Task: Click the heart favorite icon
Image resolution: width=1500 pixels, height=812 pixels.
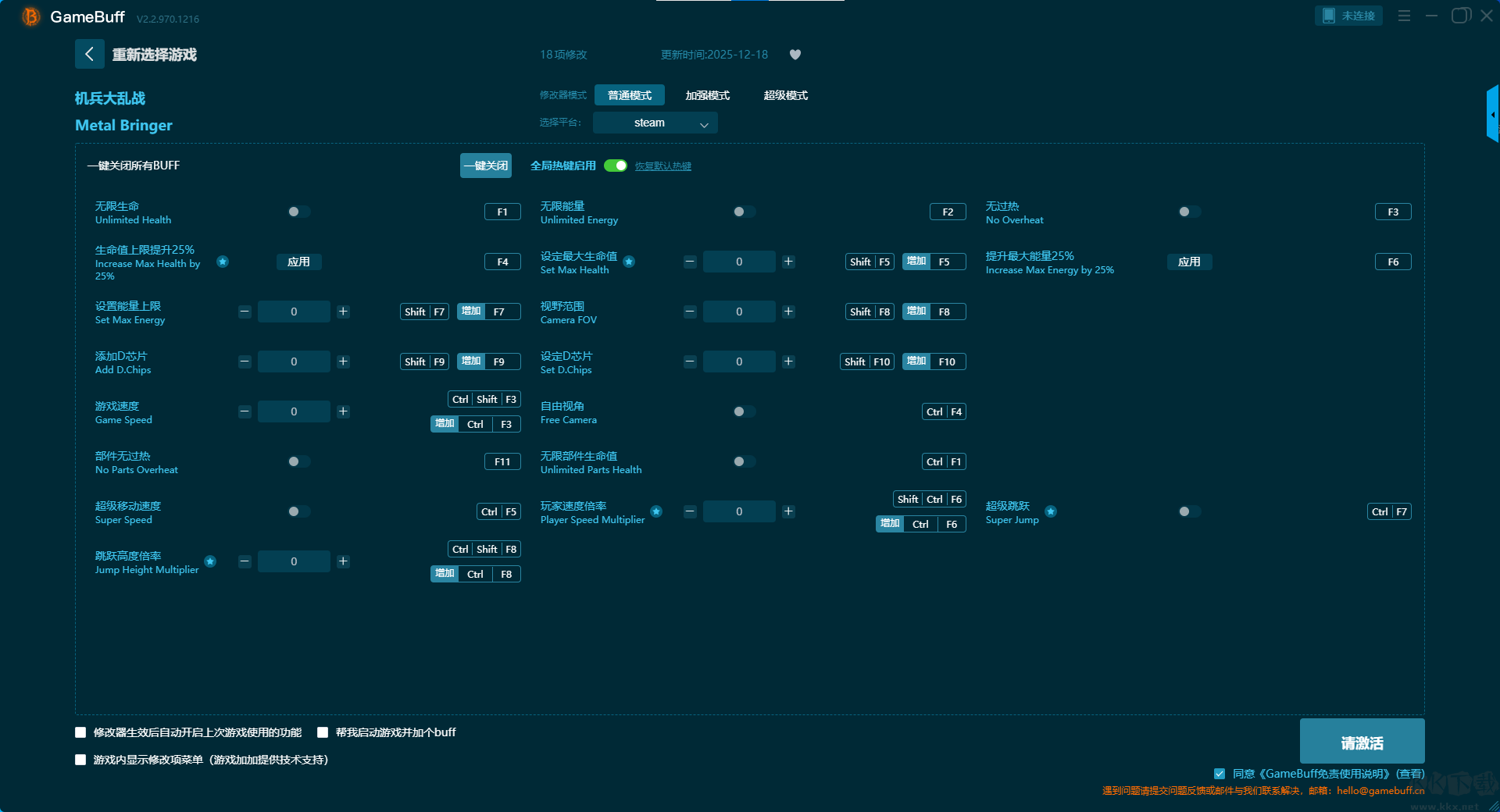Action: click(x=795, y=55)
